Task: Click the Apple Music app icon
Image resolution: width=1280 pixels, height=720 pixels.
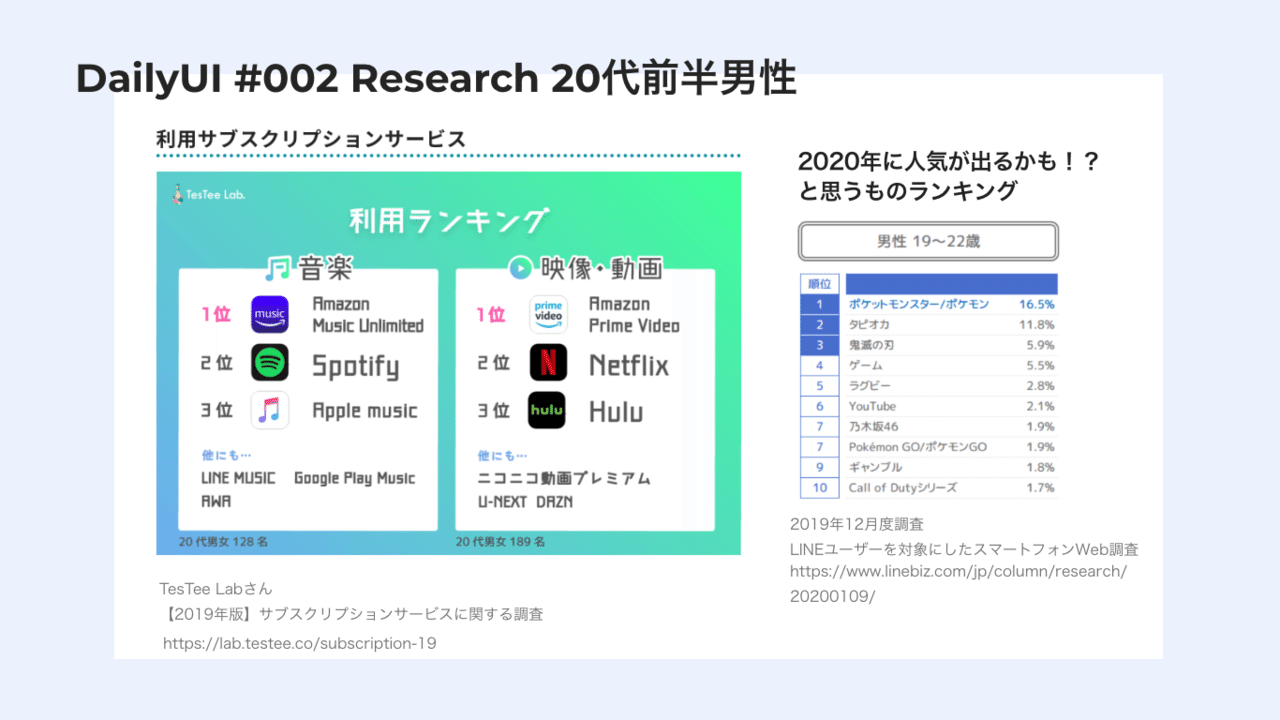Action: [270, 410]
